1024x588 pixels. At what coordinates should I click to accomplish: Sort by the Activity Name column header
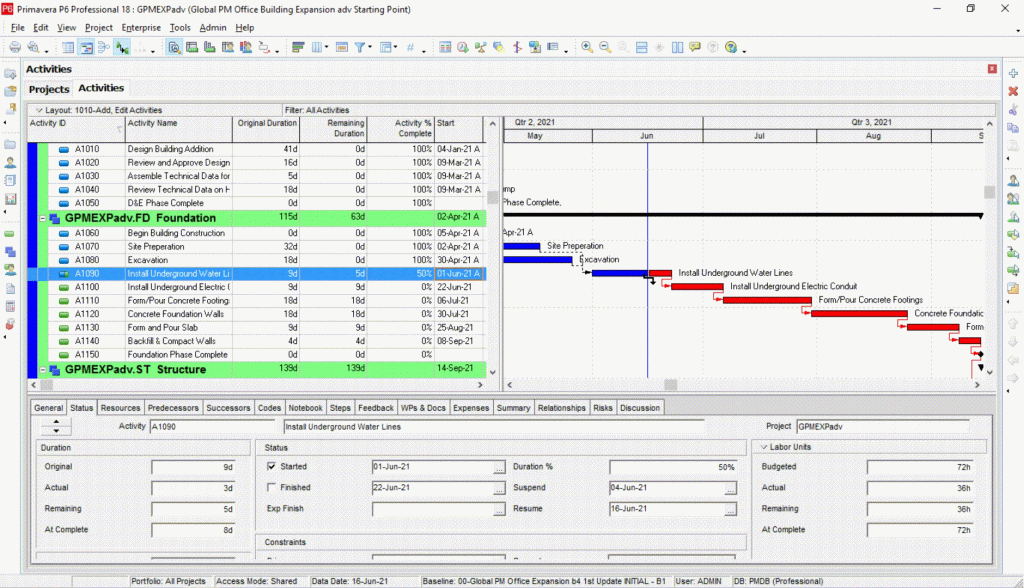[x=179, y=129]
